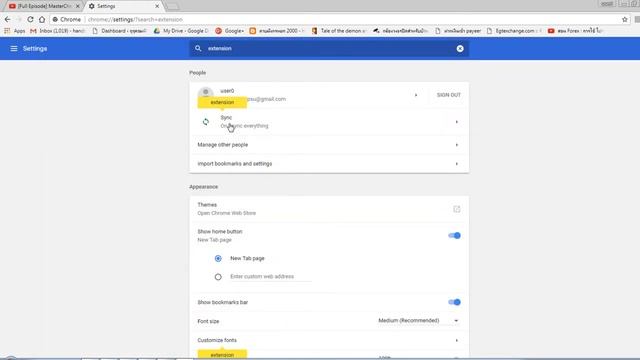
Task: Open the Font size Medium dropdown
Action: 418,321
